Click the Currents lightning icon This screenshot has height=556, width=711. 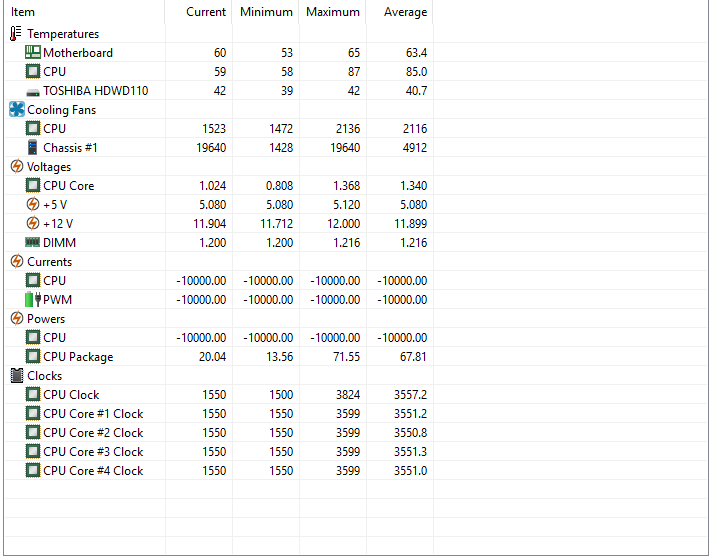click(x=17, y=262)
